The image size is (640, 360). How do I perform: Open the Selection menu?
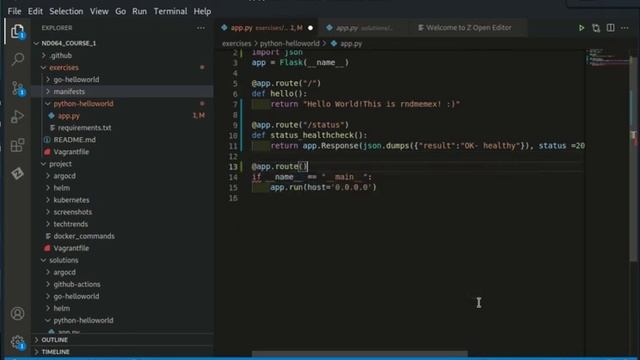click(x=66, y=11)
